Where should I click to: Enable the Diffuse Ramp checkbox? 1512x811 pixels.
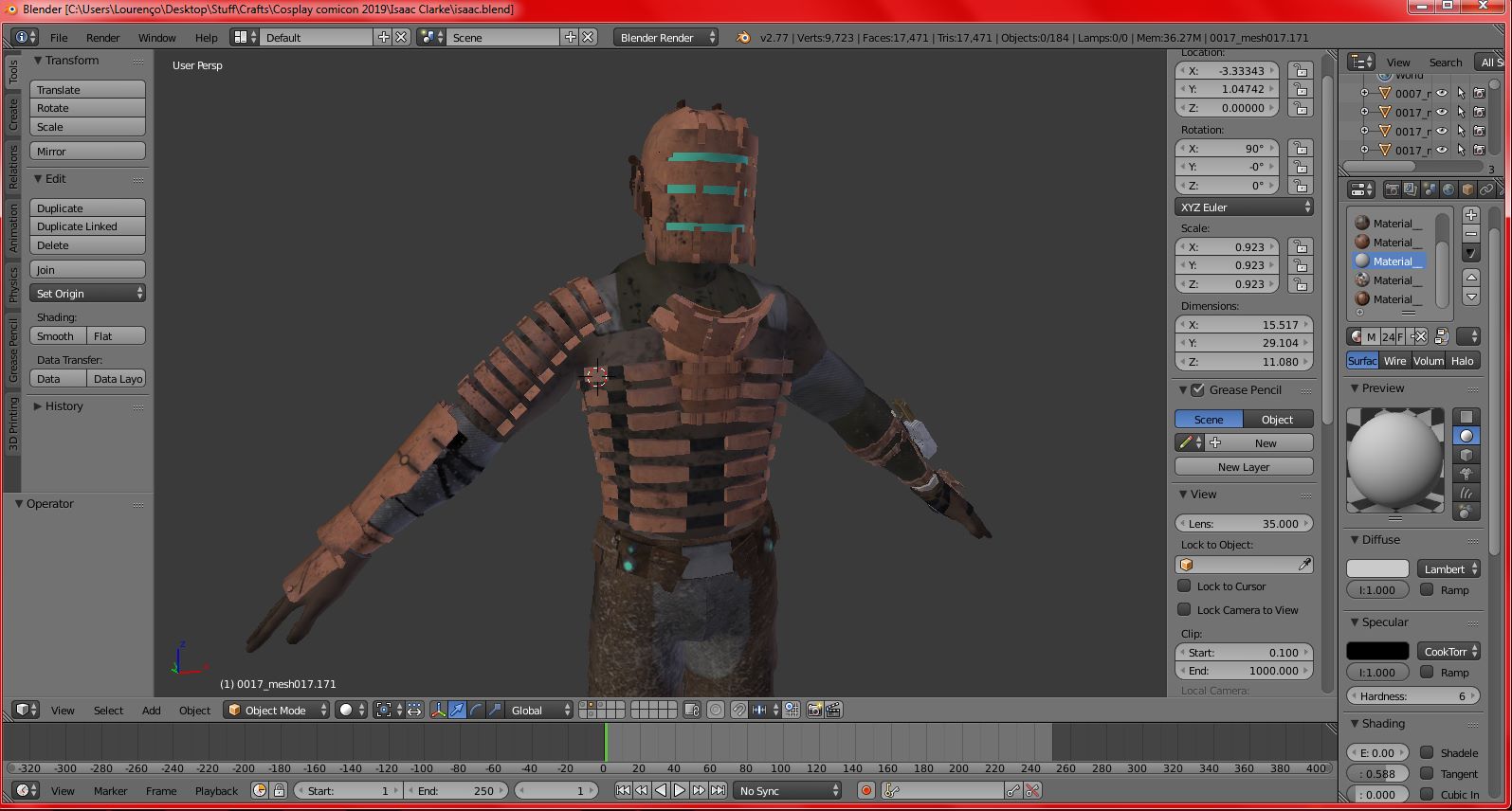pos(1427,589)
